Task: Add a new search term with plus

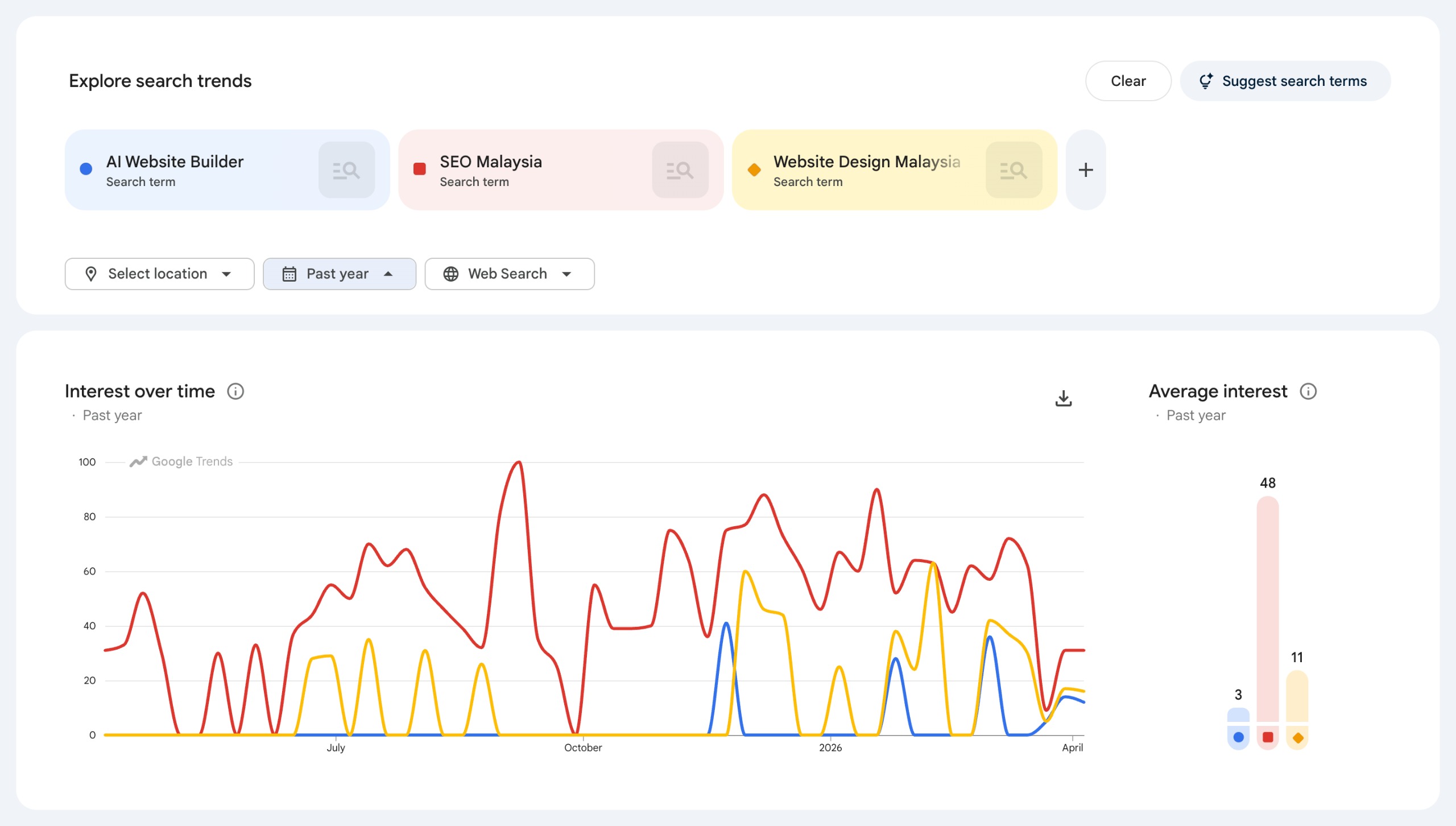Action: coord(1085,170)
